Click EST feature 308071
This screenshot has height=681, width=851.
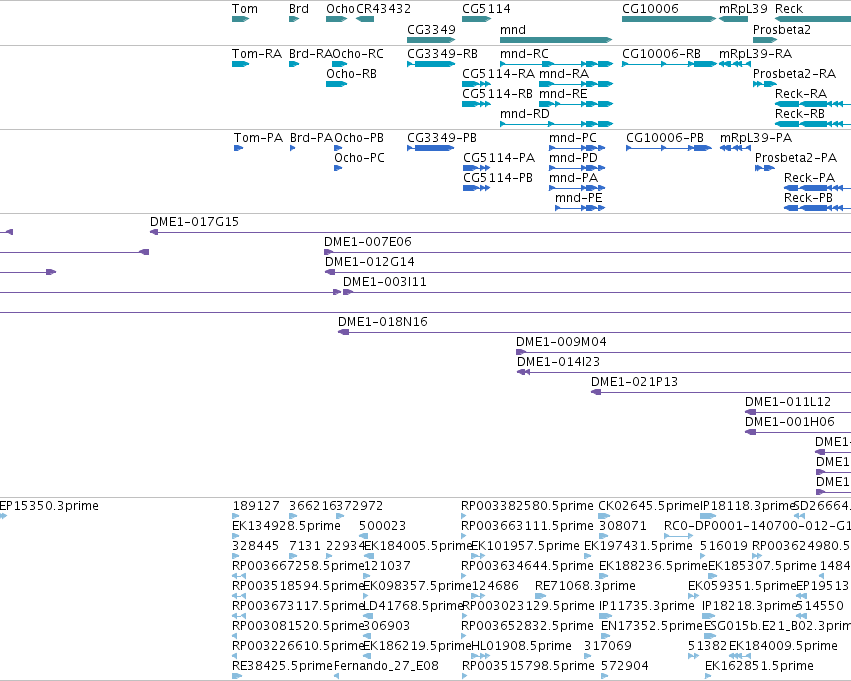[x=604, y=536]
